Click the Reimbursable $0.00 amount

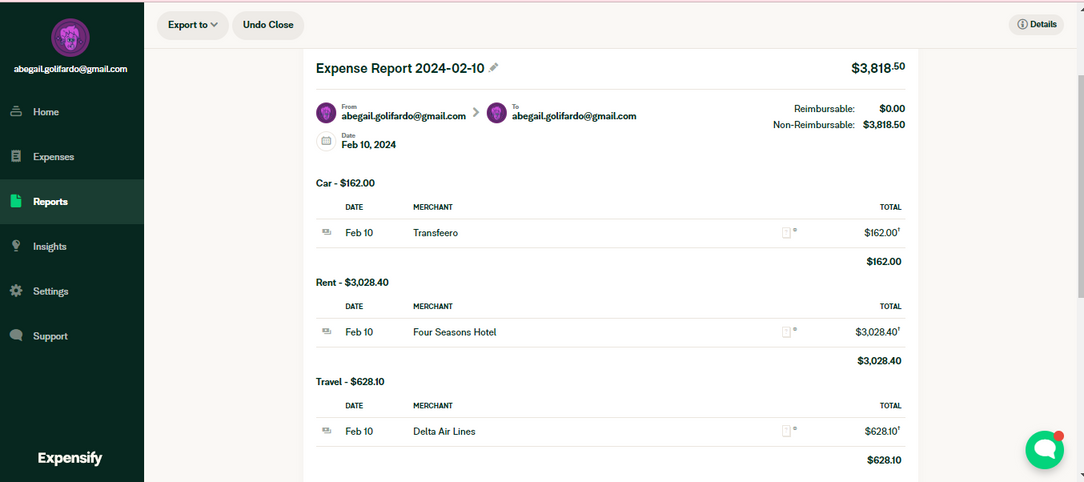pyautogui.click(x=892, y=109)
